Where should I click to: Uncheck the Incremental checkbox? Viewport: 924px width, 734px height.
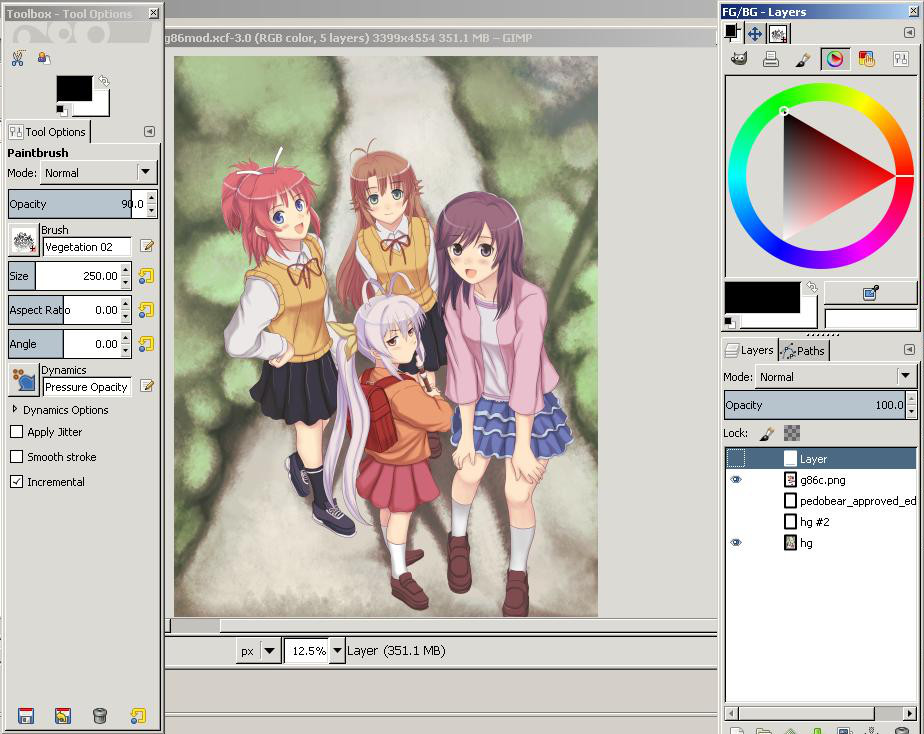coord(16,481)
